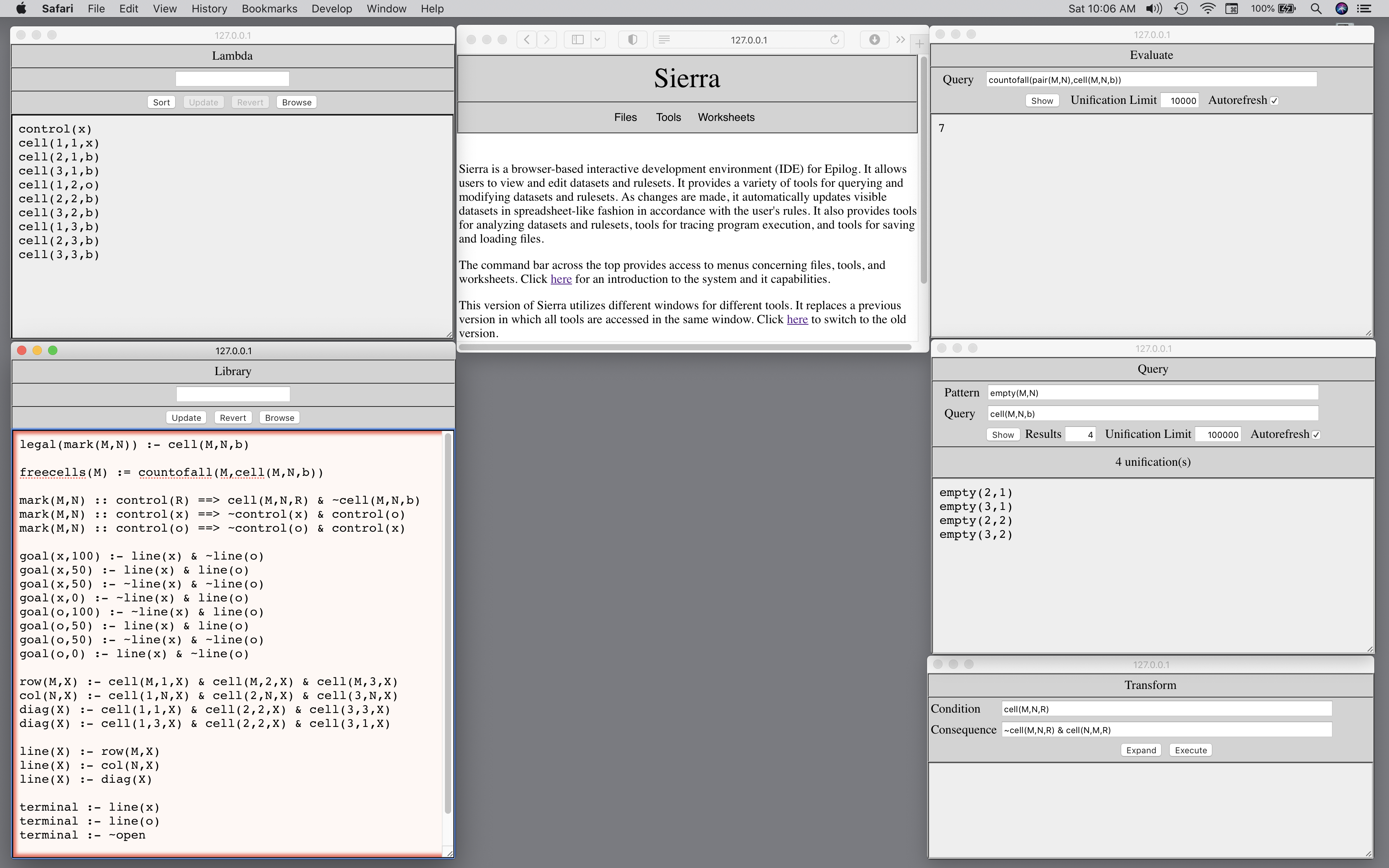Uncheck Autorefresh in the Evaluate window

click(1274, 100)
